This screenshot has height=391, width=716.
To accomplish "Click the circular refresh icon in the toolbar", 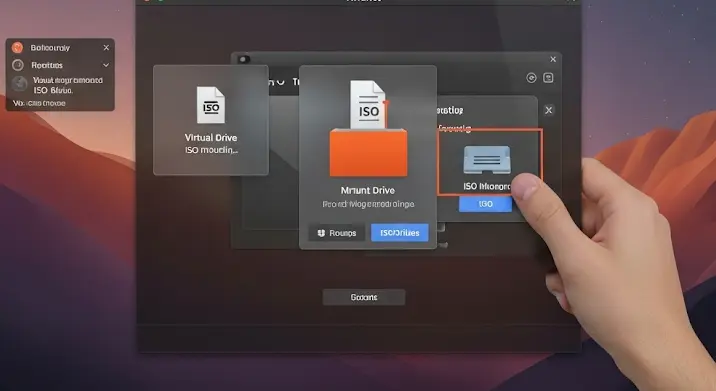I will click(x=531, y=78).
